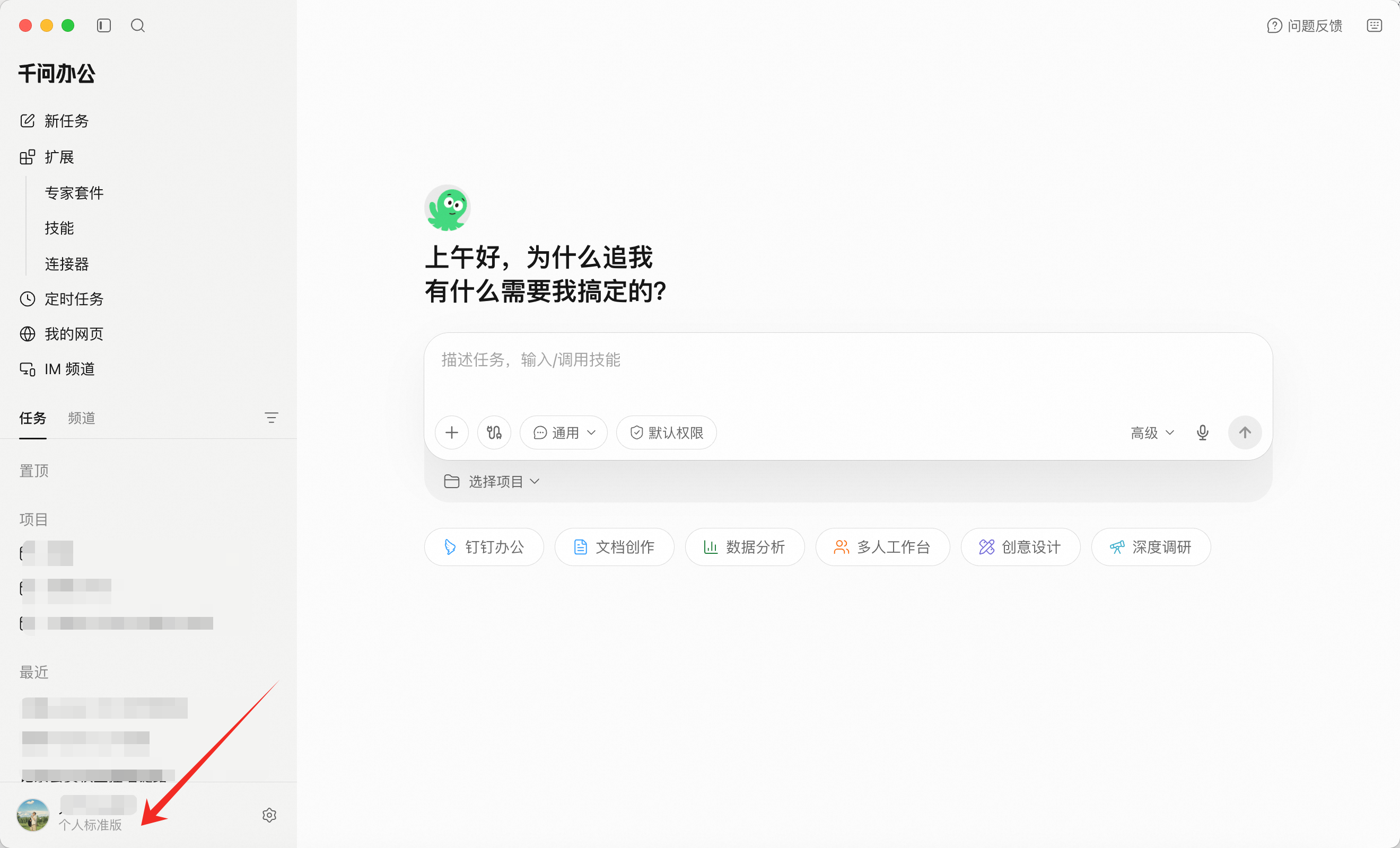Open the keyboard shortcuts icon at top right
The height and width of the screenshot is (848, 1400).
pos(1375,25)
